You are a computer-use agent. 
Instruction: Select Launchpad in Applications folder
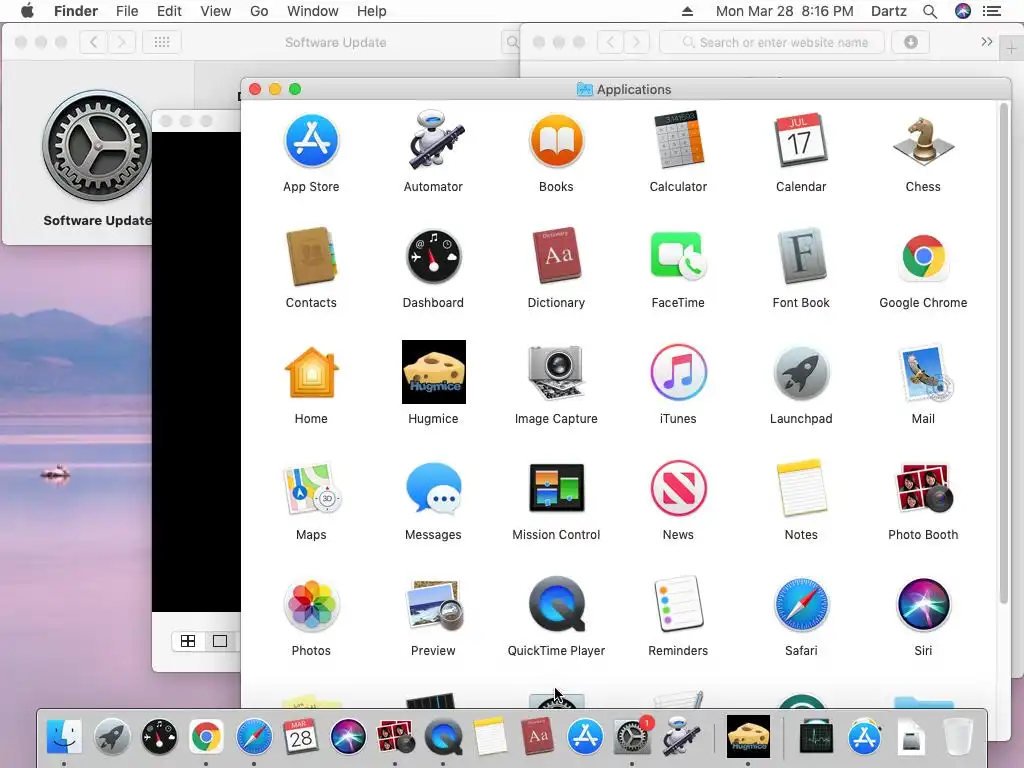(801, 372)
